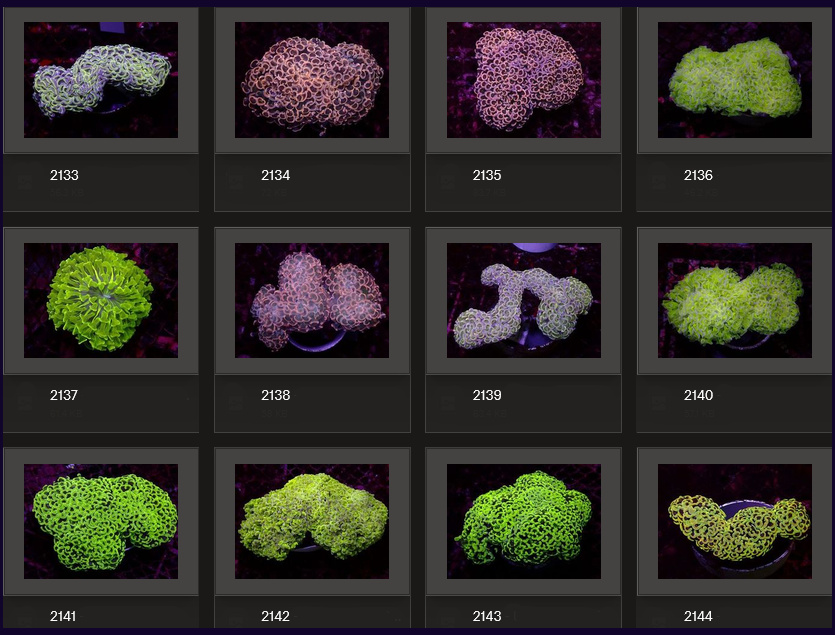
Task: Open the coral image above label 2135
Action: [523, 80]
